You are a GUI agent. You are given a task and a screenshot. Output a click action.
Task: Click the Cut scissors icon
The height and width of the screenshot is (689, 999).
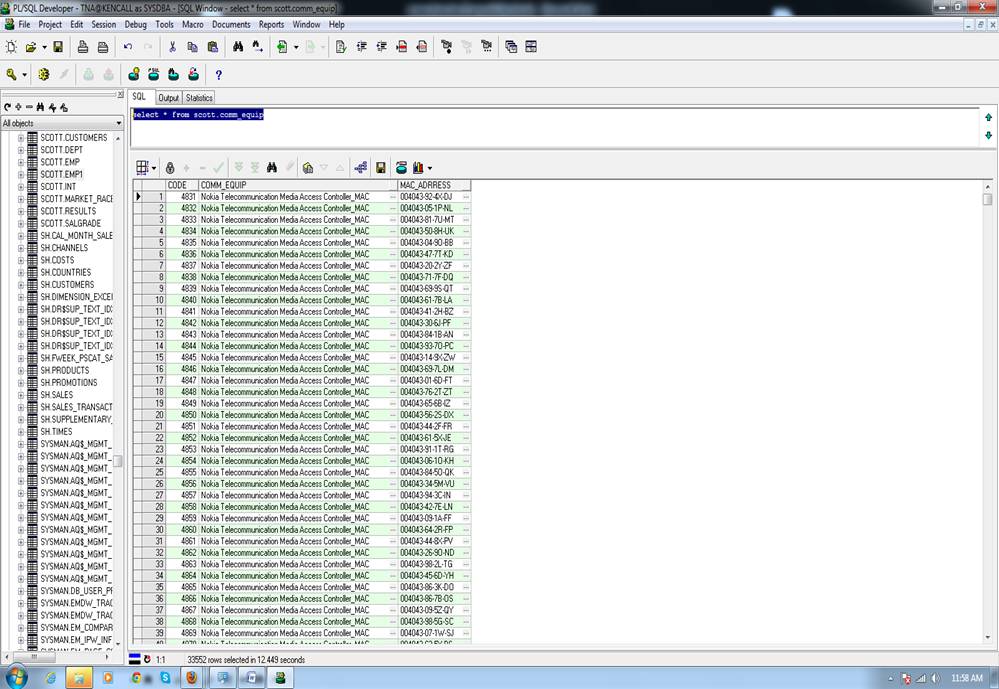(x=172, y=47)
